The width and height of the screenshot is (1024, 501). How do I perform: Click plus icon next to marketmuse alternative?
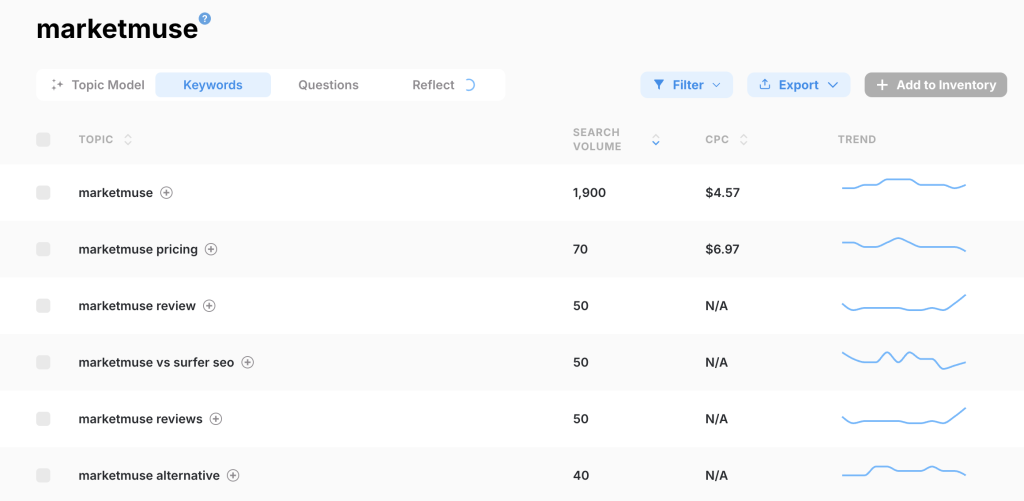pyautogui.click(x=233, y=476)
